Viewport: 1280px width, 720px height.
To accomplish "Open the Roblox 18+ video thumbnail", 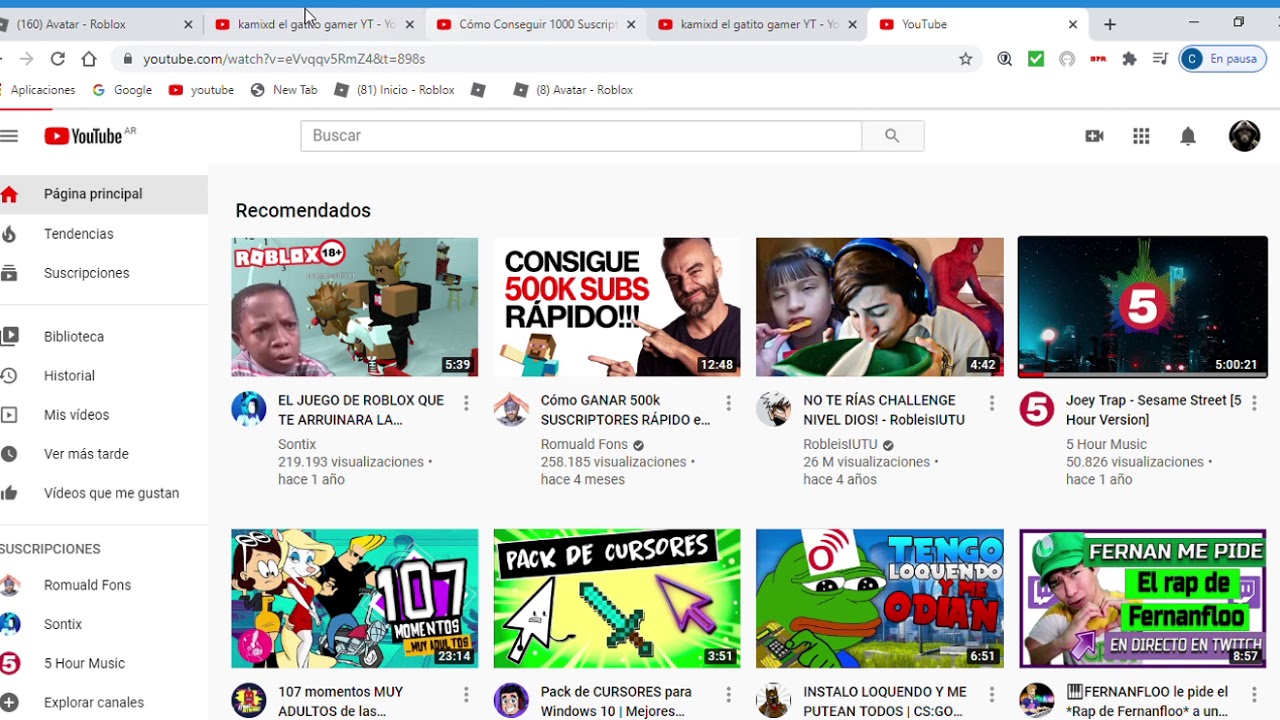I will tap(355, 307).
